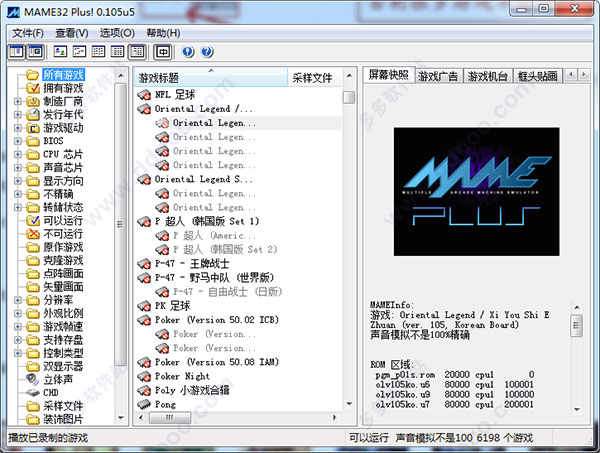Select the 可以运行 checkmark folder icon
The width and height of the screenshot is (600, 453).
[33, 220]
